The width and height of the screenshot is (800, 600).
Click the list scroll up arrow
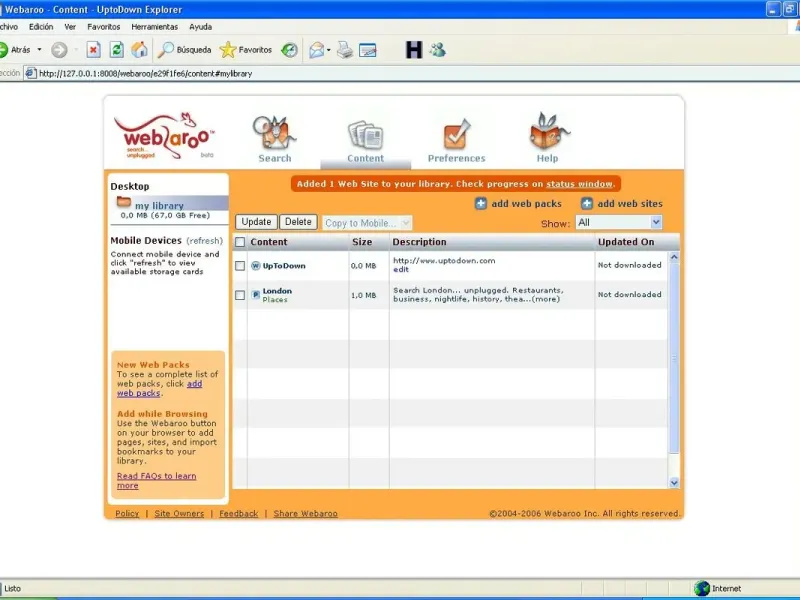tap(674, 257)
